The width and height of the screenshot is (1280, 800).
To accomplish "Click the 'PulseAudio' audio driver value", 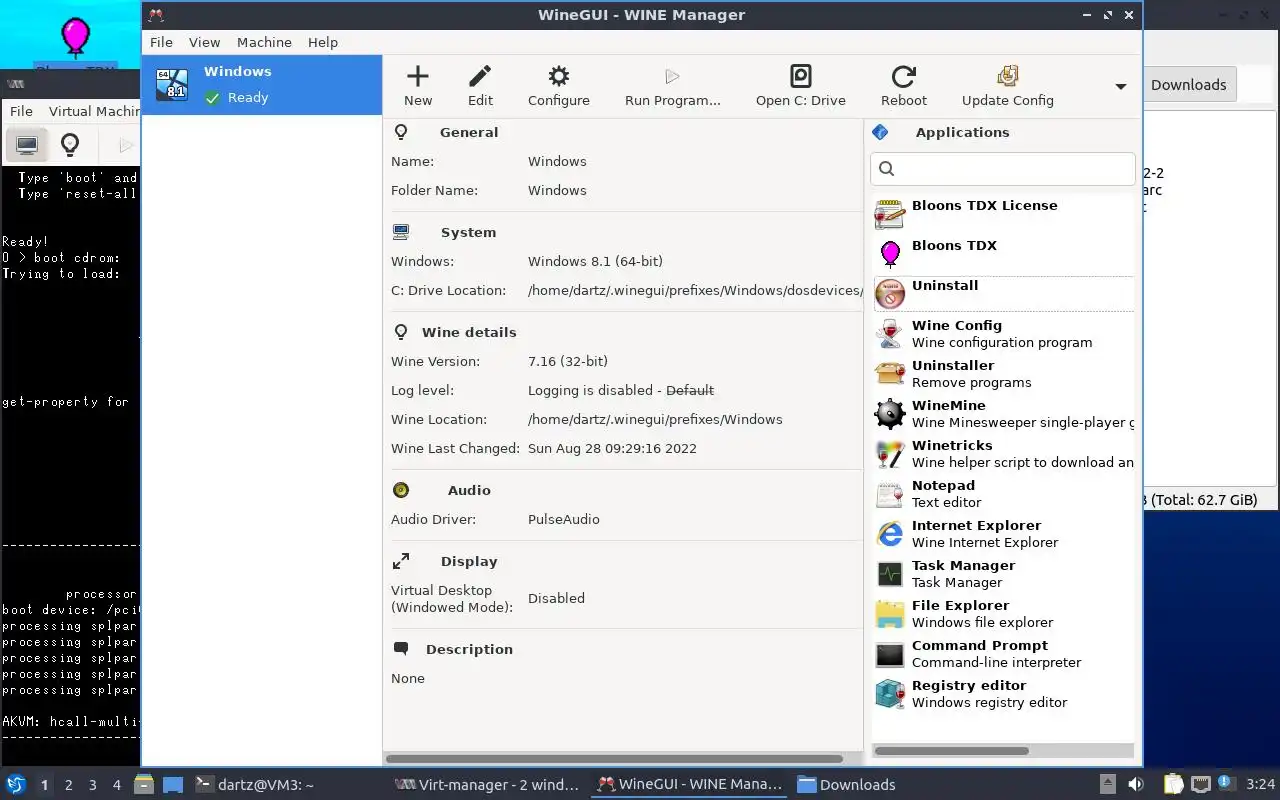I will (x=564, y=519).
